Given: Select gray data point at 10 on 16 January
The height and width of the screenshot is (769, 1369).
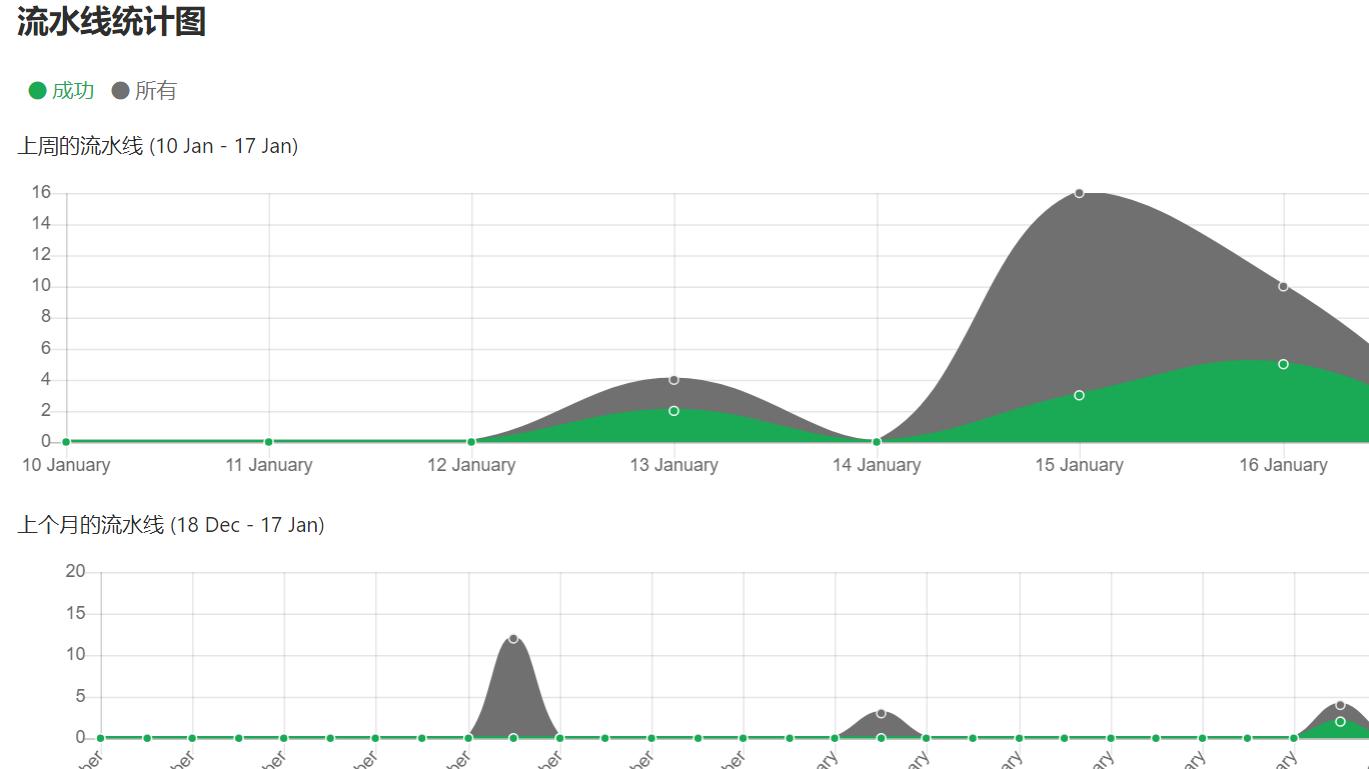Looking at the screenshot, I should click(1283, 286).
